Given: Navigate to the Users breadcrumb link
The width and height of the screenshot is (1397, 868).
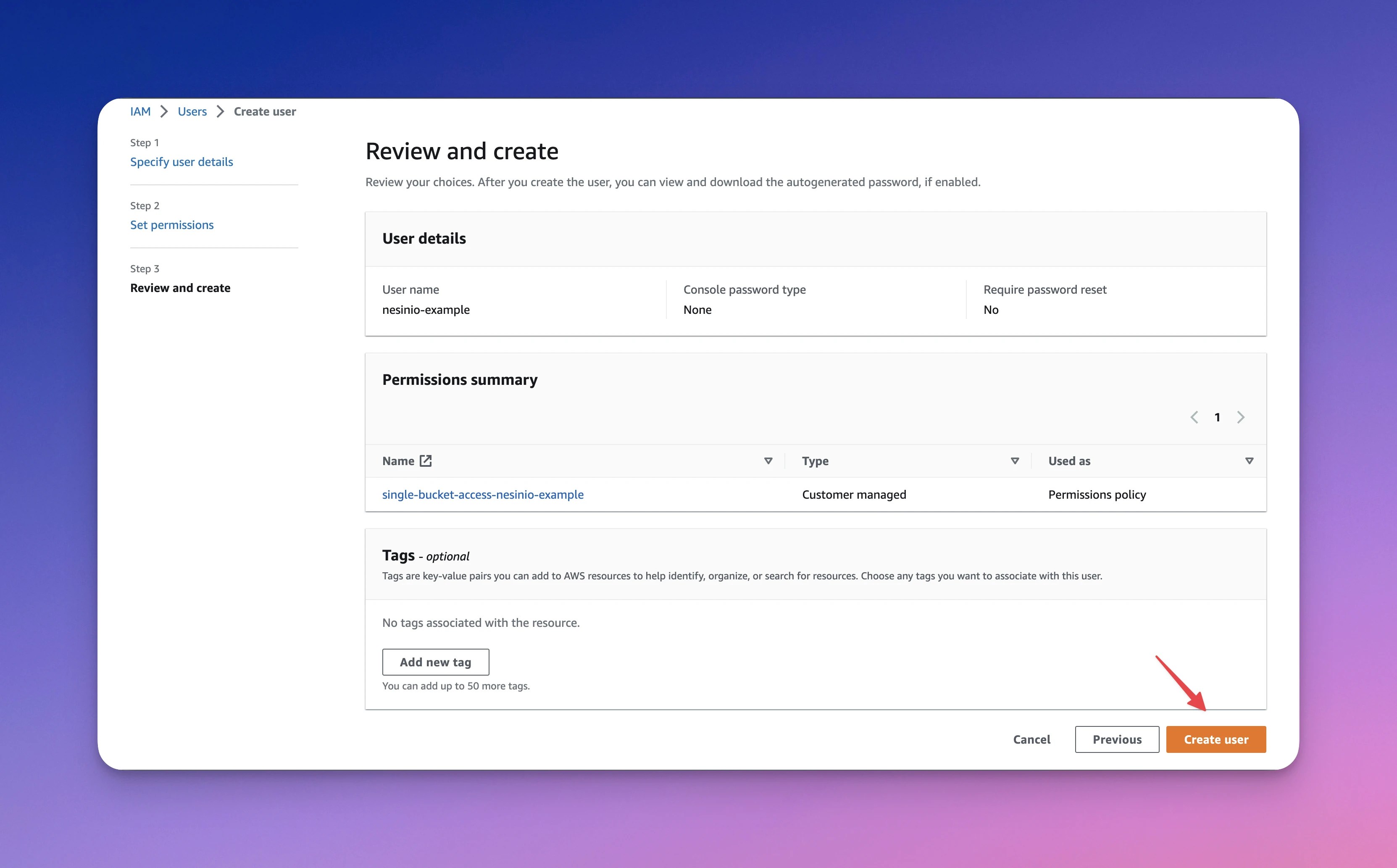Looking at the screenshot, I should tap(192, 111).
